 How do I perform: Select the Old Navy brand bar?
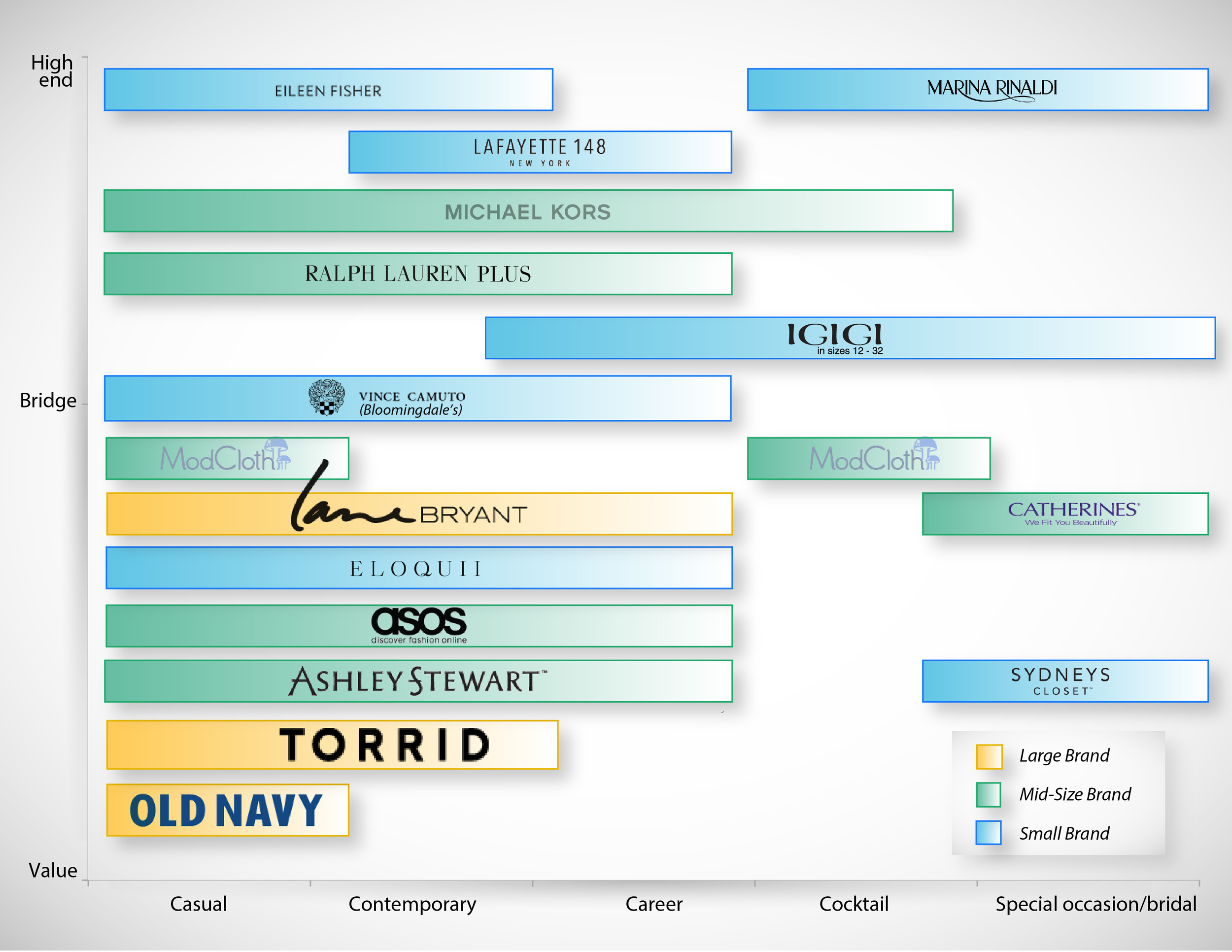[227, 810]
